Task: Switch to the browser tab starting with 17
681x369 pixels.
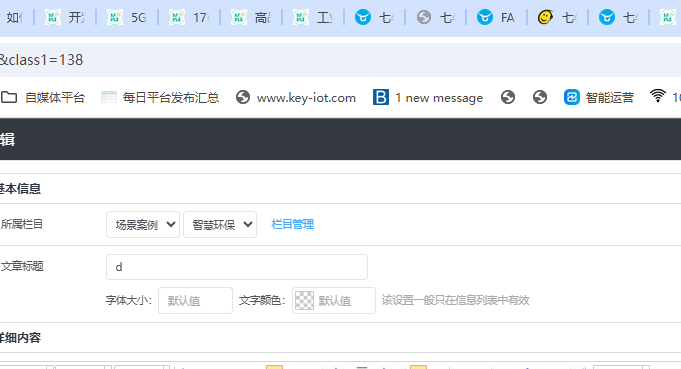Action: tap(189, 17)
